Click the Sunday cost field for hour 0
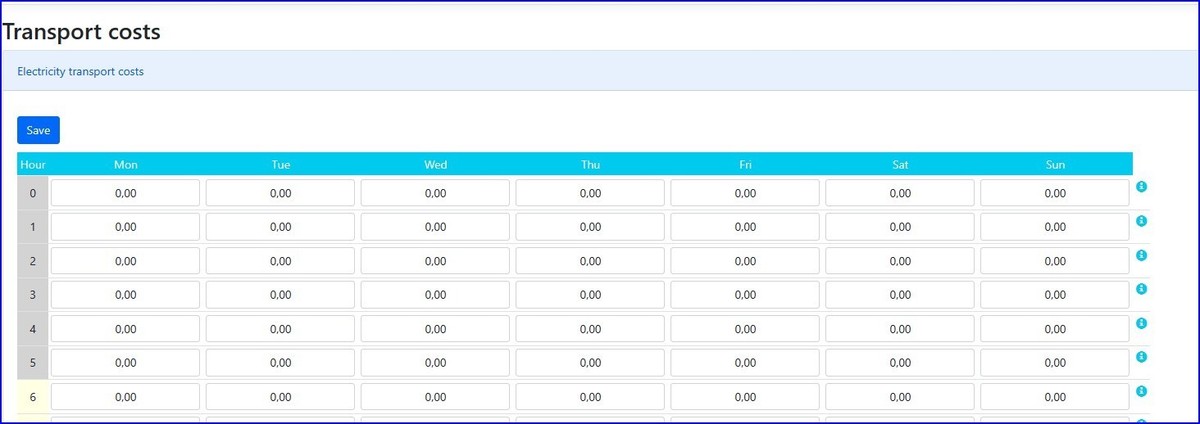The width and height of the screenshot is (1200, 424). 1055,193
